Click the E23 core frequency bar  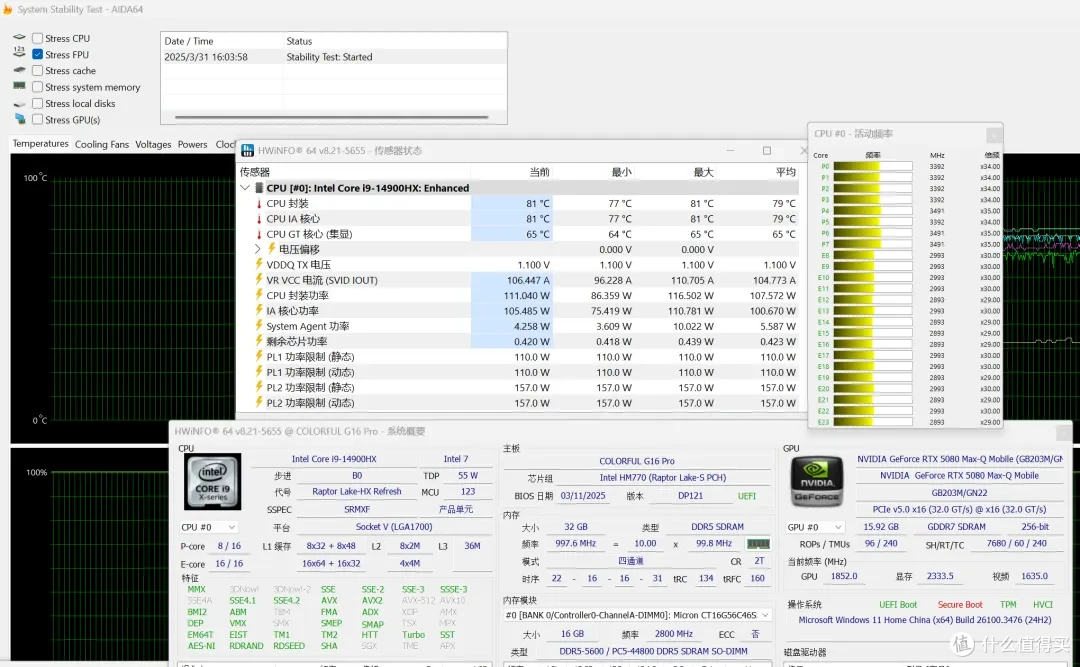[x=873, y=422]
